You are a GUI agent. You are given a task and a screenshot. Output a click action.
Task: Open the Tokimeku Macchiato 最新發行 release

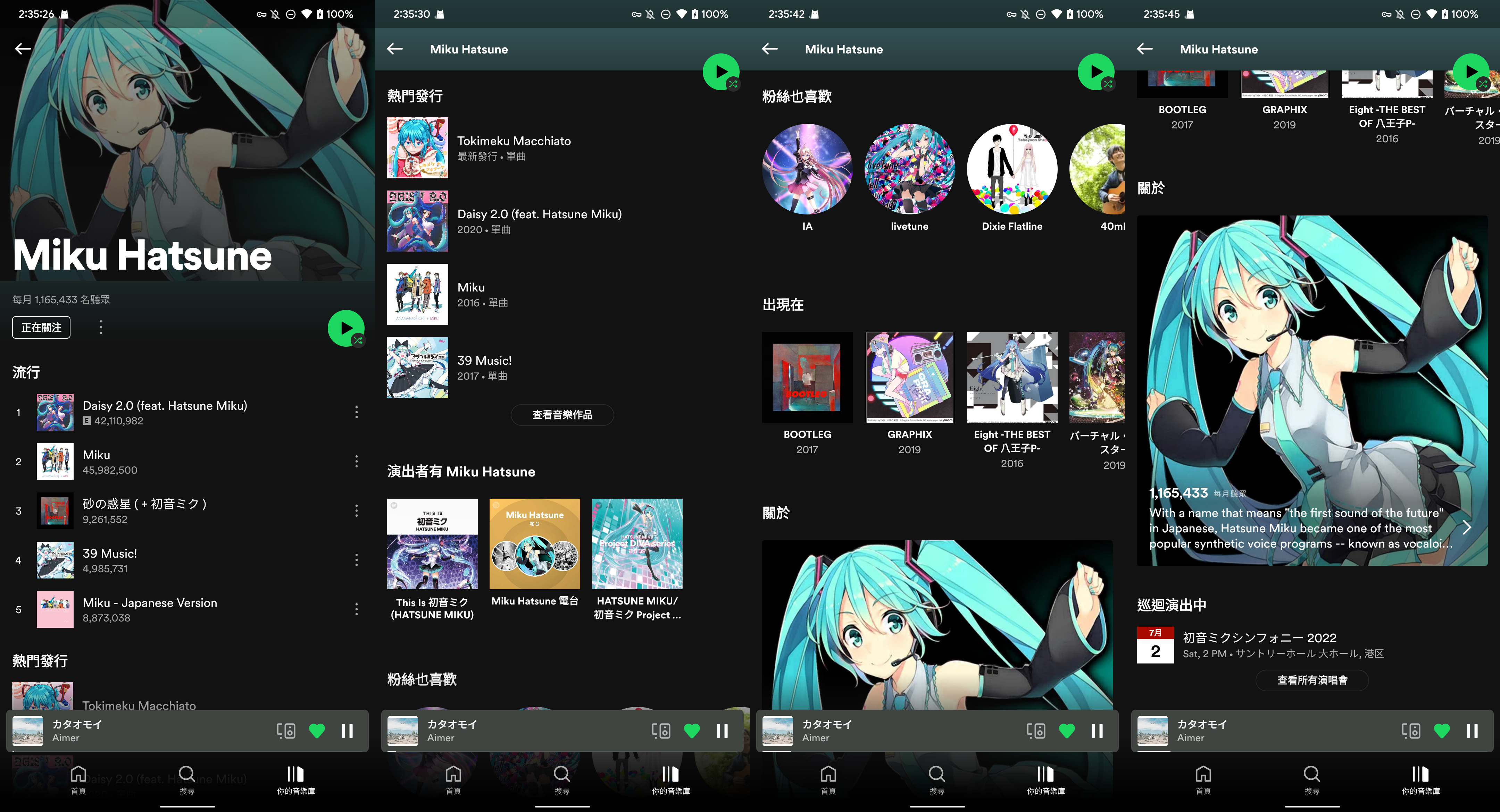click(562, 148)
